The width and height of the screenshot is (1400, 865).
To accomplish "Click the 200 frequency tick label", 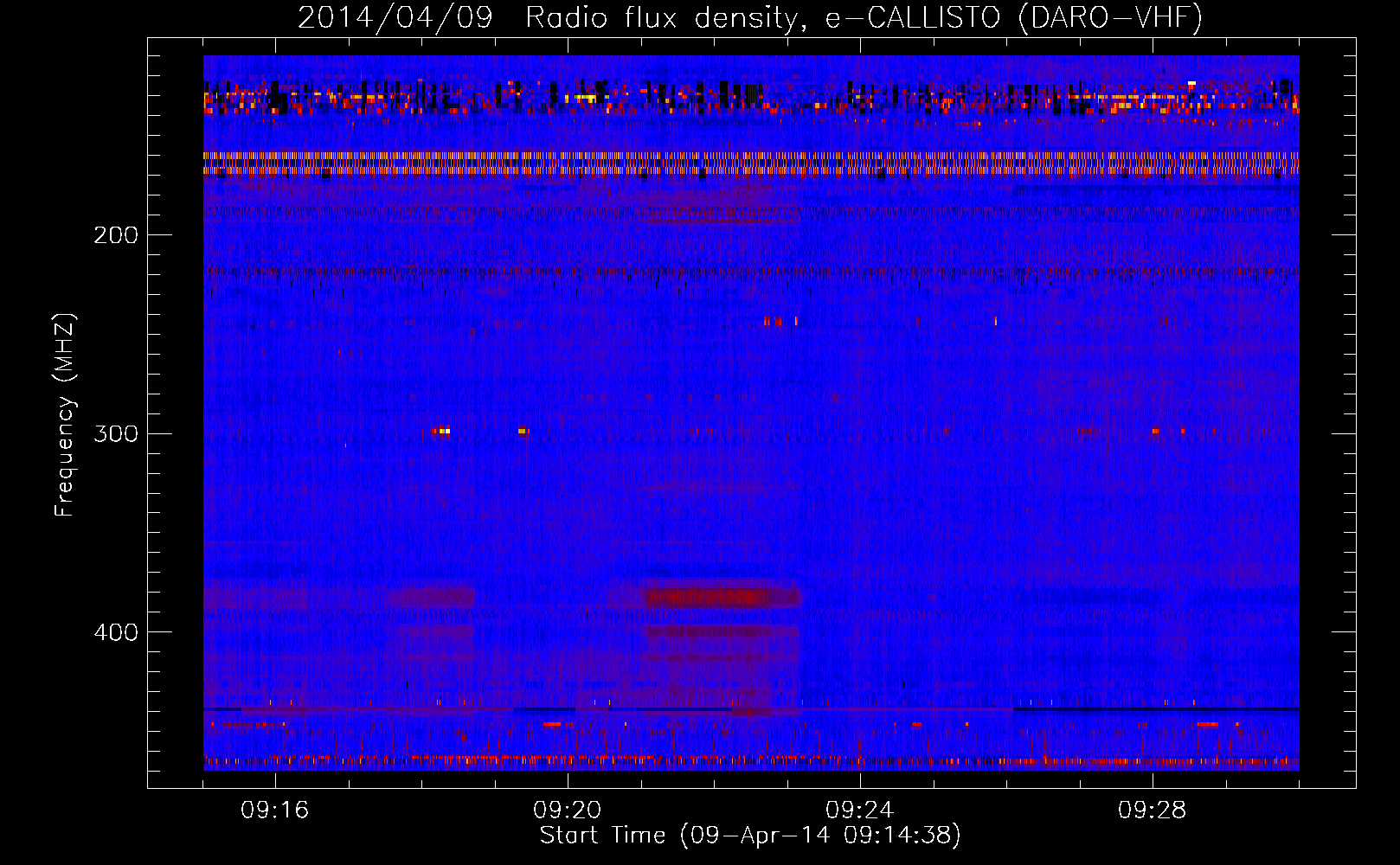I will pos(115,235).
